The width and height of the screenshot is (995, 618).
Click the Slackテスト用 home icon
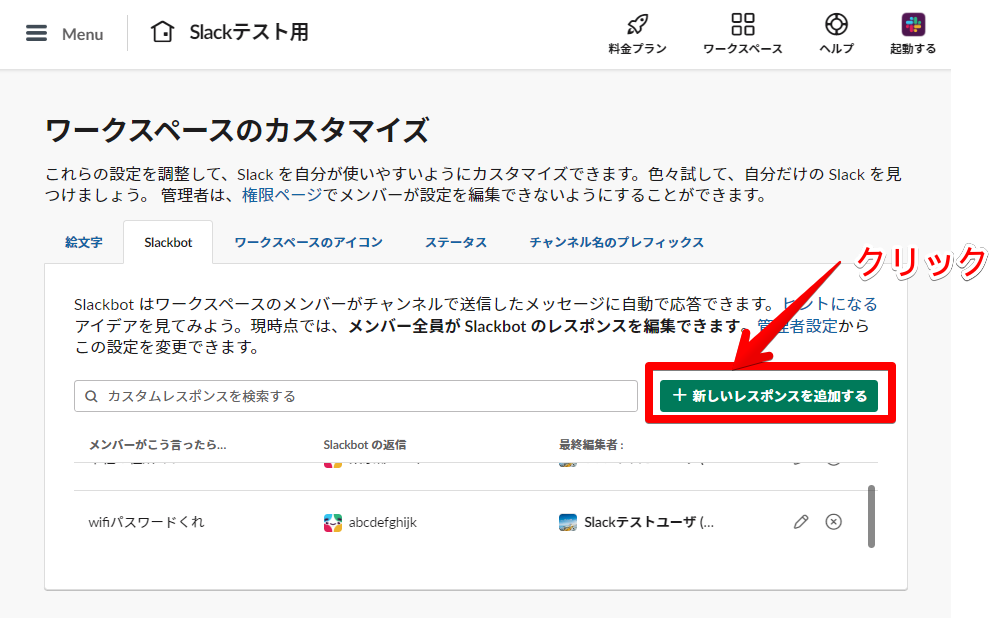(x=163, y=32)
